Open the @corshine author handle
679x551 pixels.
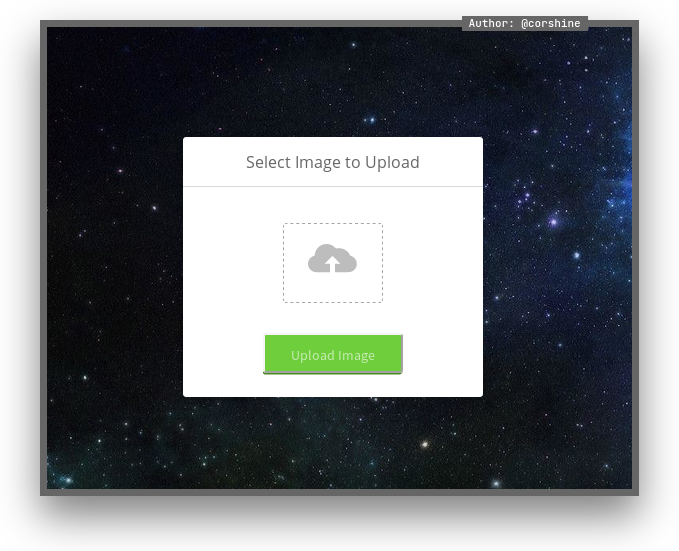[x=550, y=24]
